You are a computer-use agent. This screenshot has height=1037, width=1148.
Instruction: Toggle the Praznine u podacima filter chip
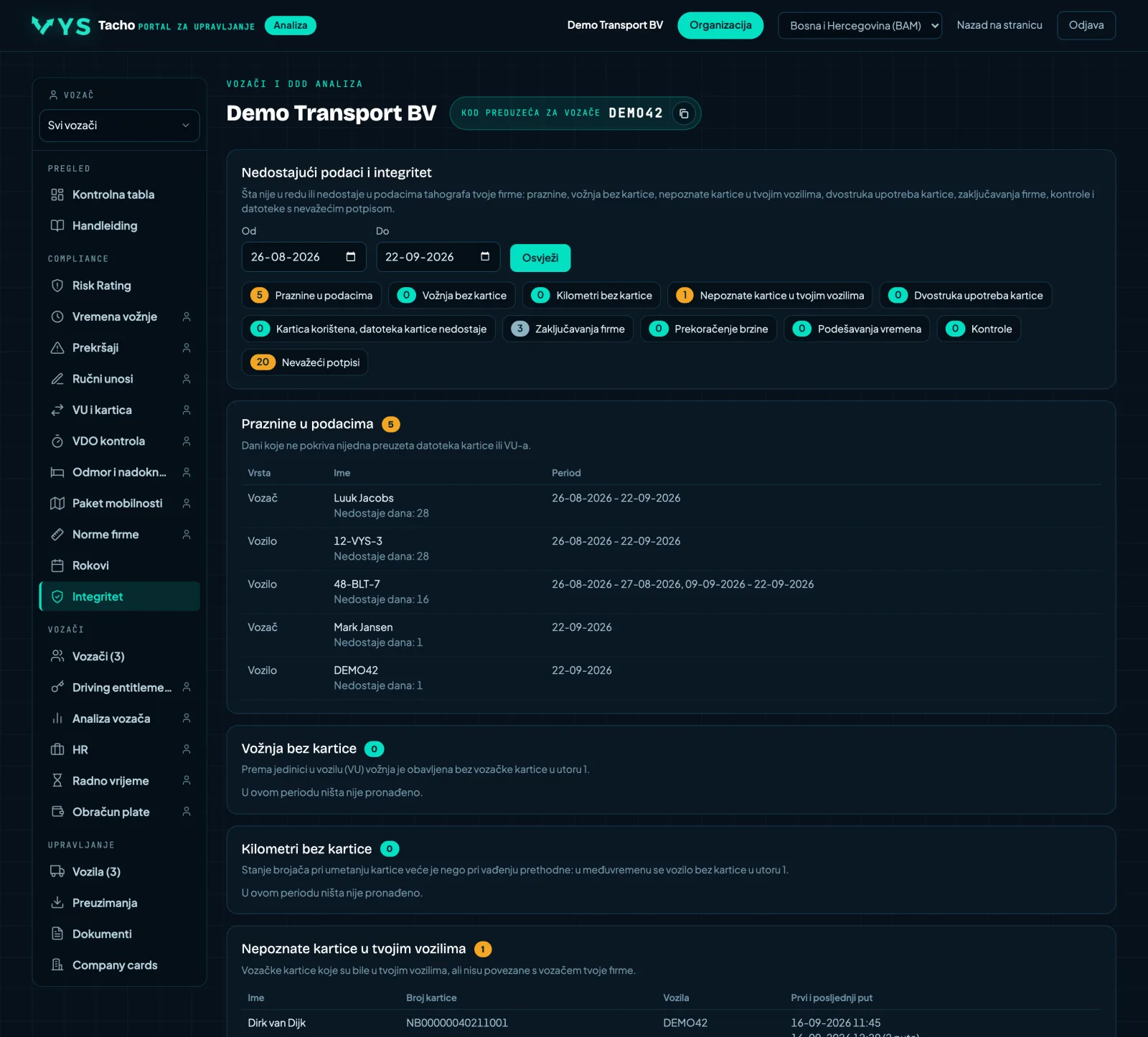point(311,296)
